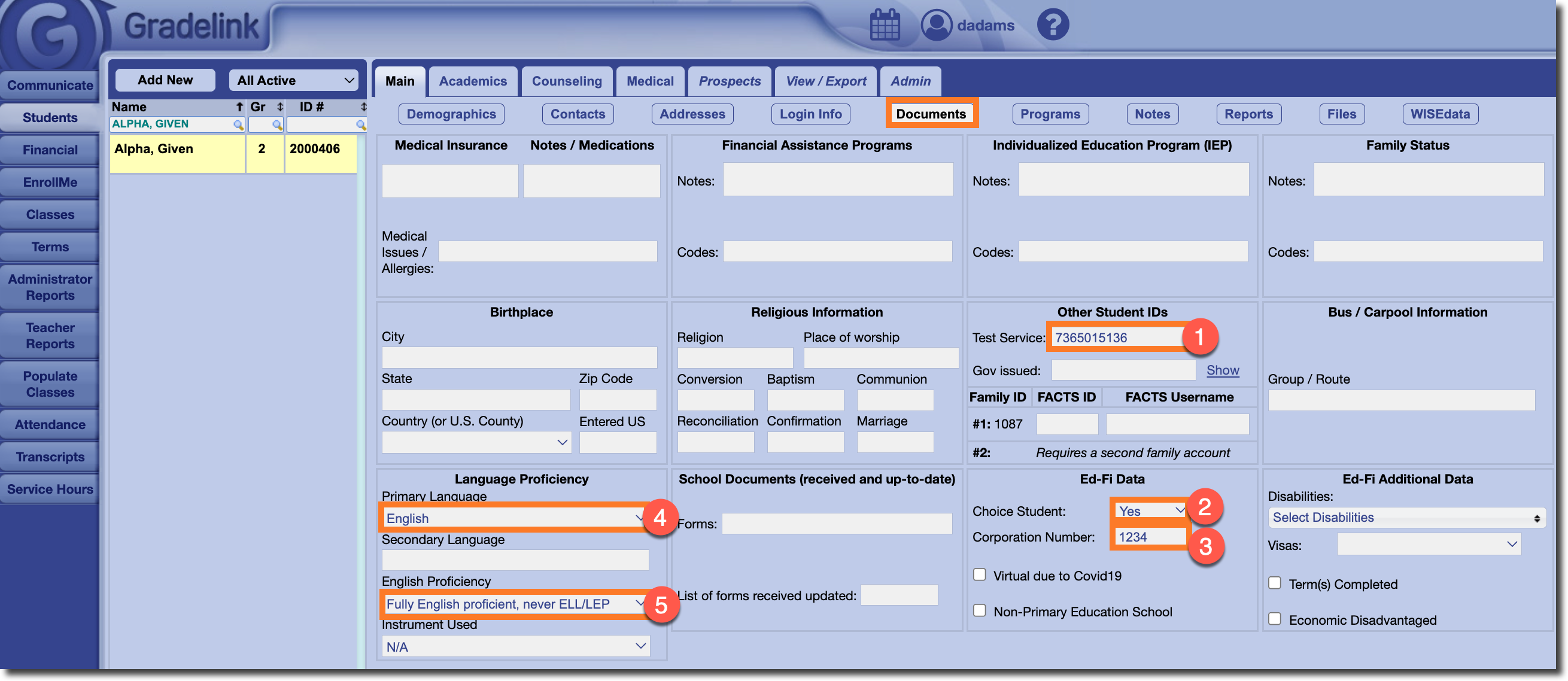Open the Files sub-tab
Image resolution: width=1568 pixels, height=681 pixels.
(1342, 114)
